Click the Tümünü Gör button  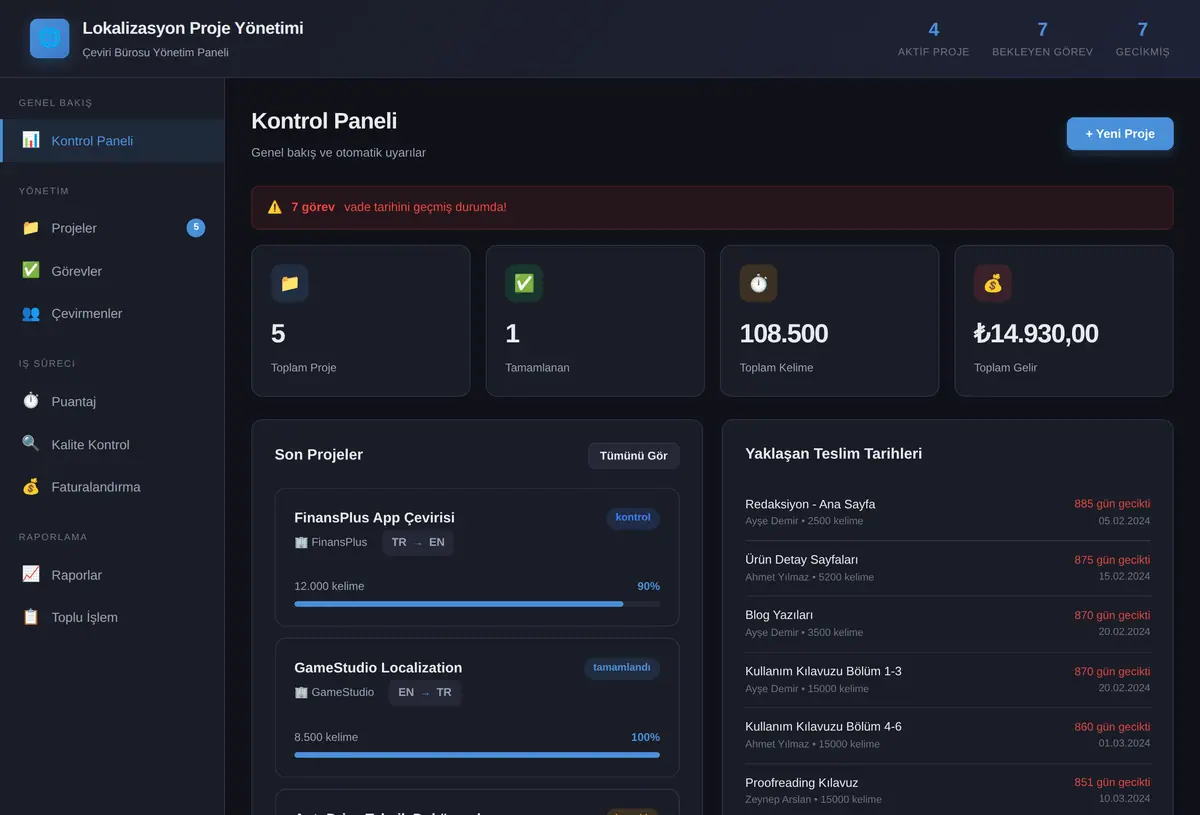(634, 456)
